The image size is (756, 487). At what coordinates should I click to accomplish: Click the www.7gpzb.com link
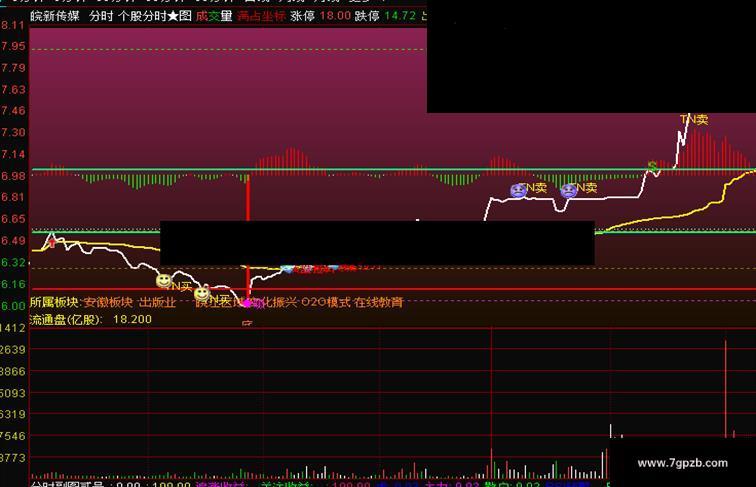[682, 463]
